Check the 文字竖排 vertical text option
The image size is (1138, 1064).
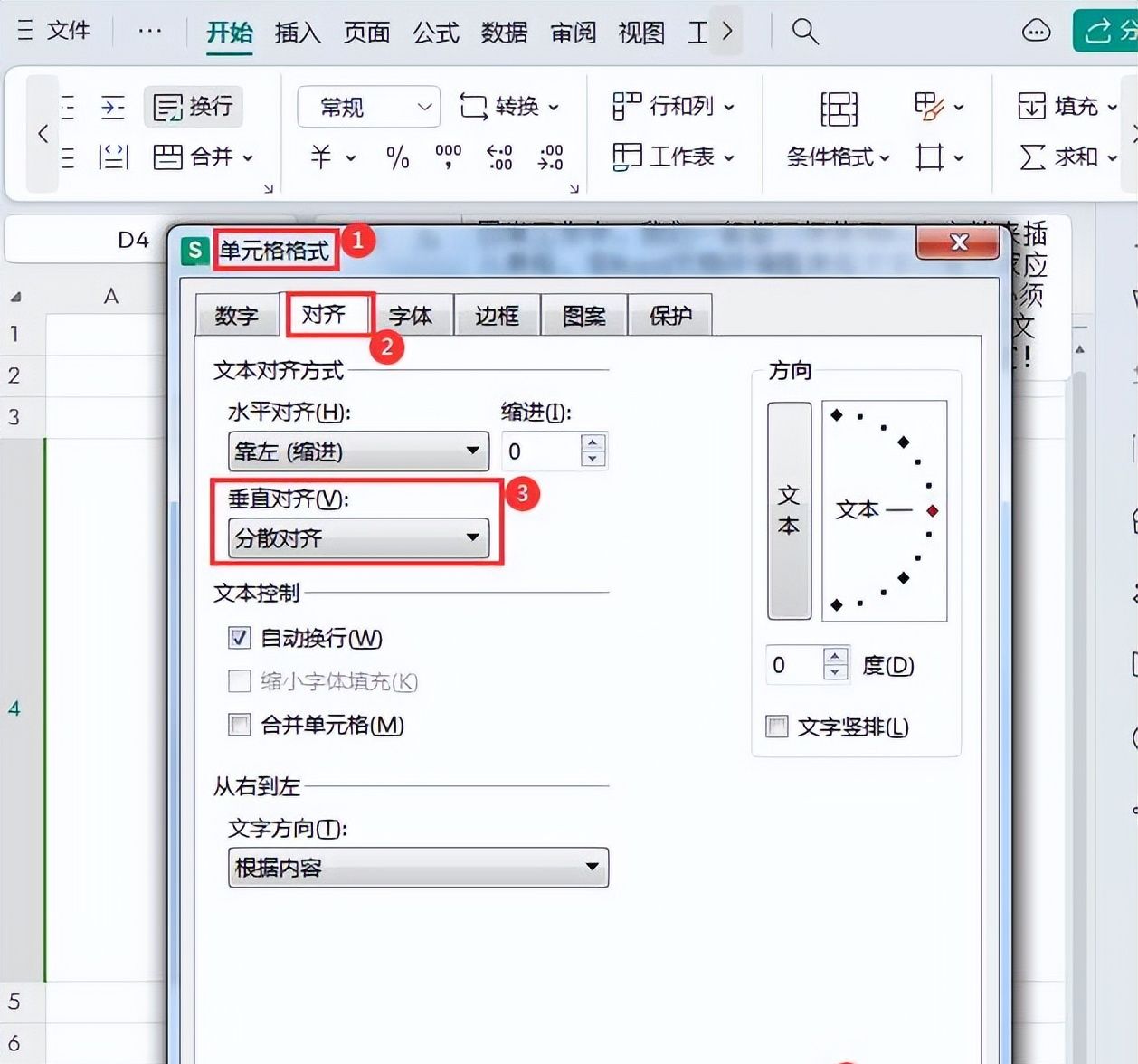[x=777, y=727]
